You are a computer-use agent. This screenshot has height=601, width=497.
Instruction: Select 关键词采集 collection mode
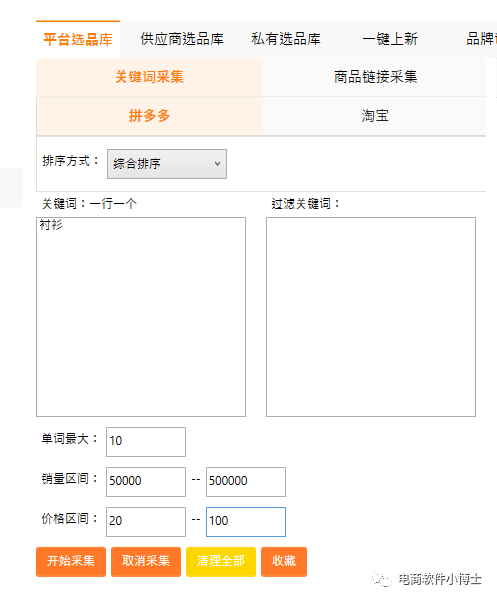tap(149, 77)
